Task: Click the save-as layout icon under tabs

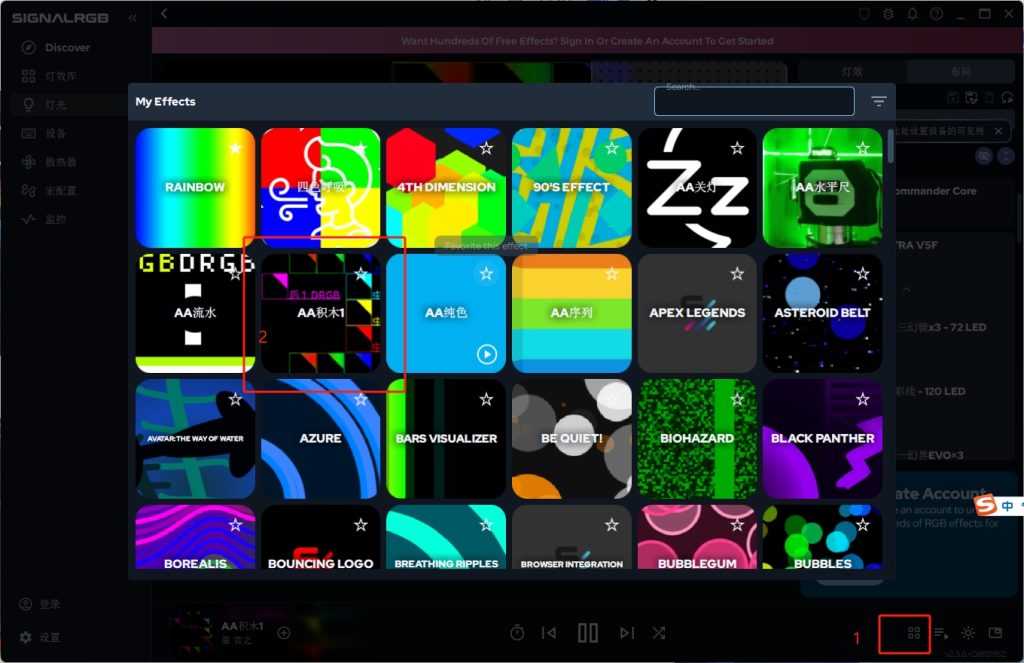Action: (971, 97)
